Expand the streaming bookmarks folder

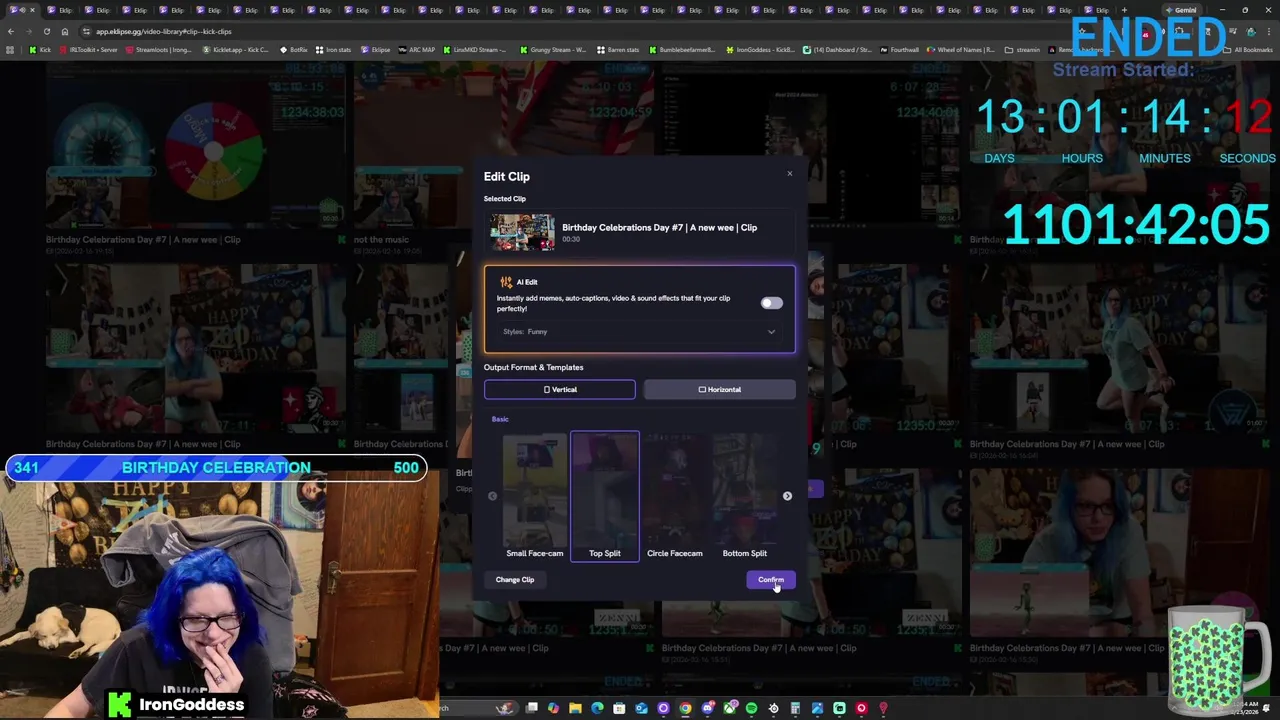[x=1023, y=50]
